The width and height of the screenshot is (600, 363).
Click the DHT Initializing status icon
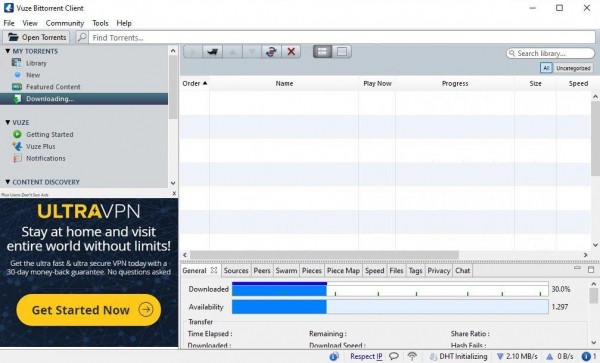[x=433, y=356]
